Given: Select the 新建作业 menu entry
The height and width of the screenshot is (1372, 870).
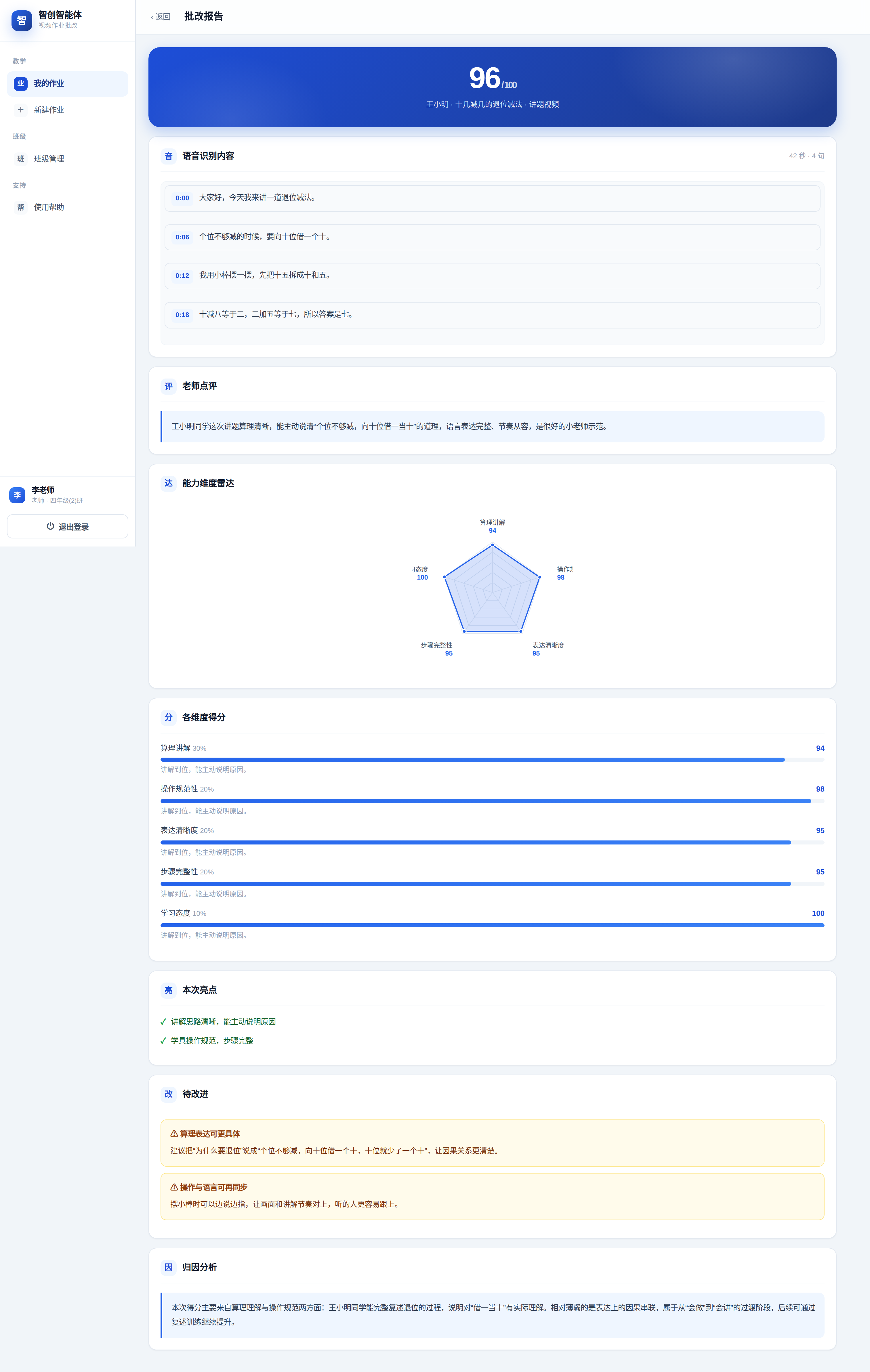Looking at the screenshot, I should pyautogui.click(x=67, y=110).
